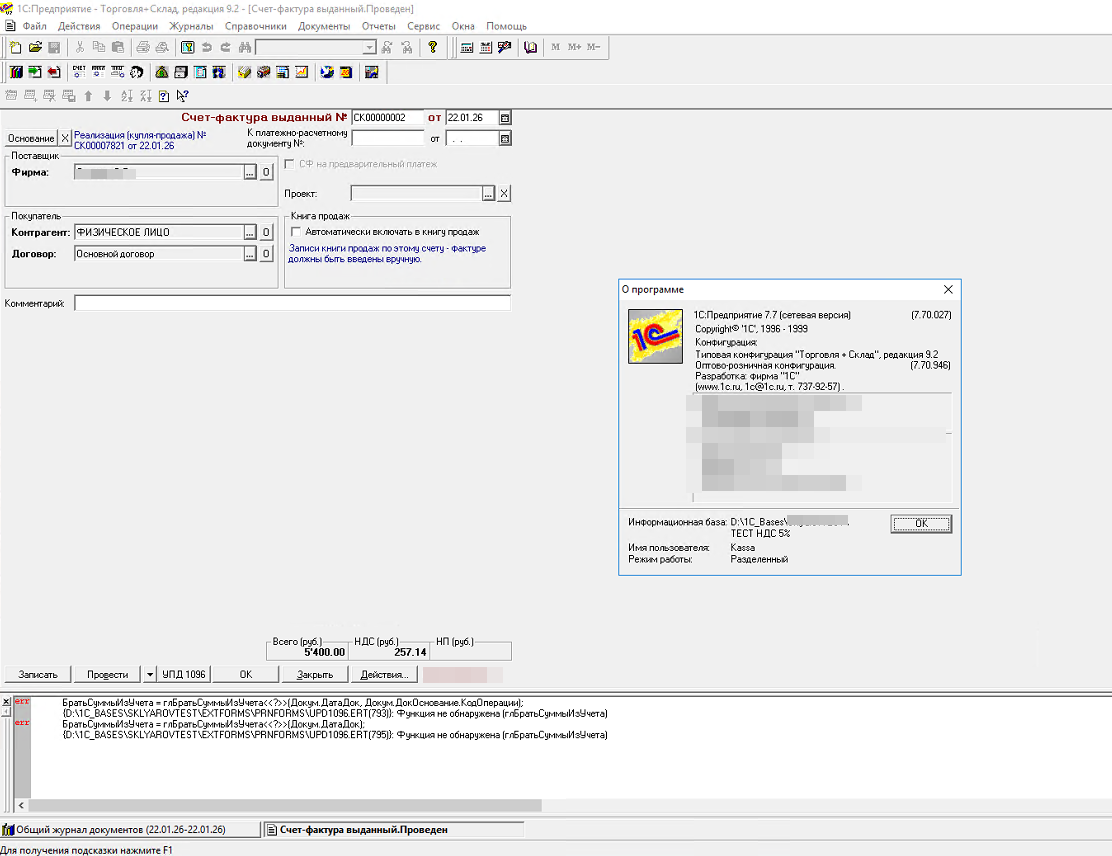This screenshot has height=856, width=1112.
Task: Open calendar picker next to invoice date
Action: [x=505, y=118]
